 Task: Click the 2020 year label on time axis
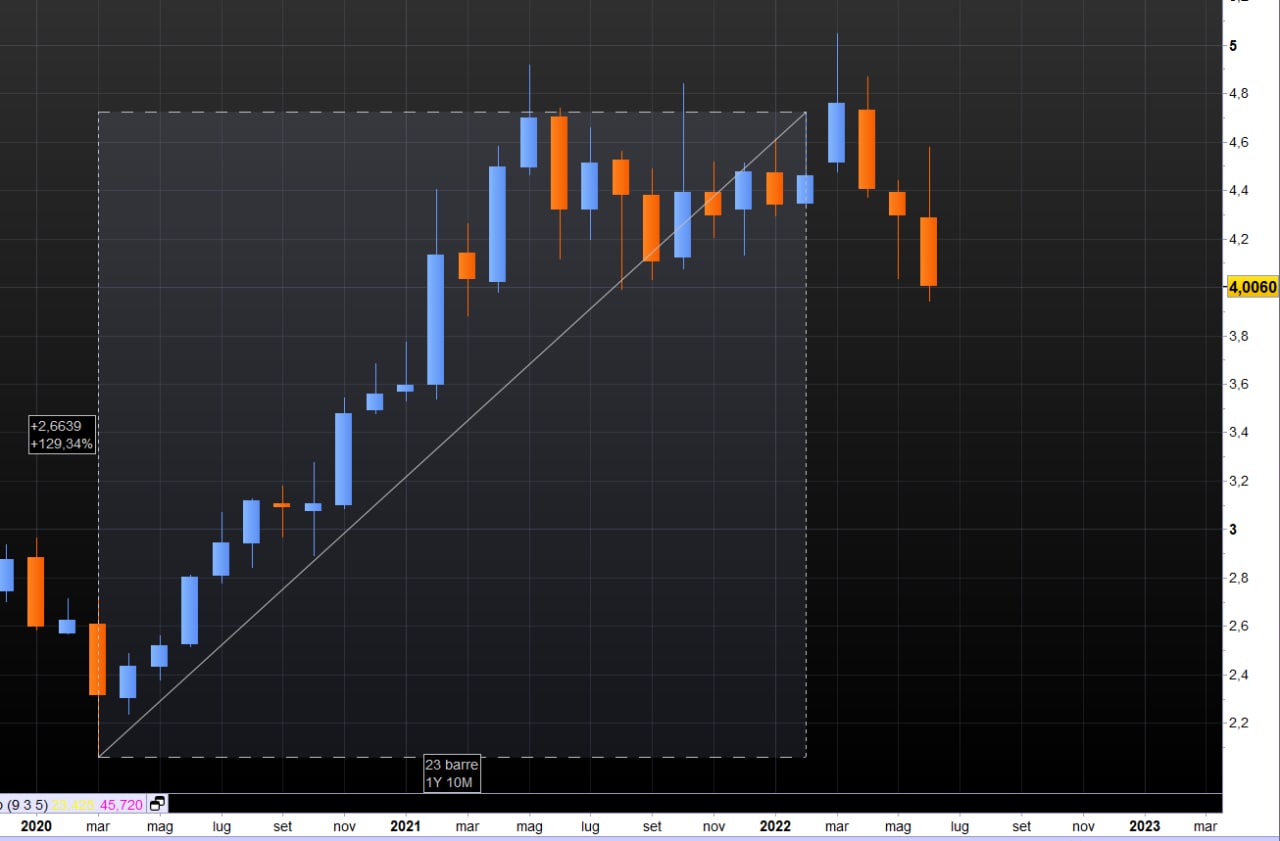[35, 826]
